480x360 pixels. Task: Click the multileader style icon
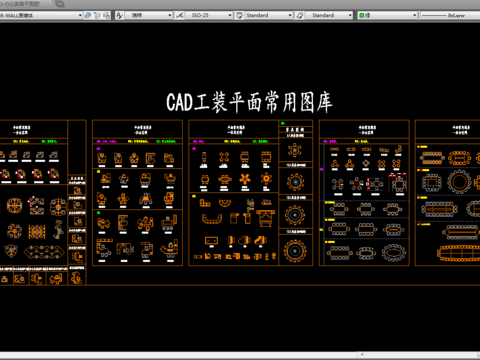point(300,15)
